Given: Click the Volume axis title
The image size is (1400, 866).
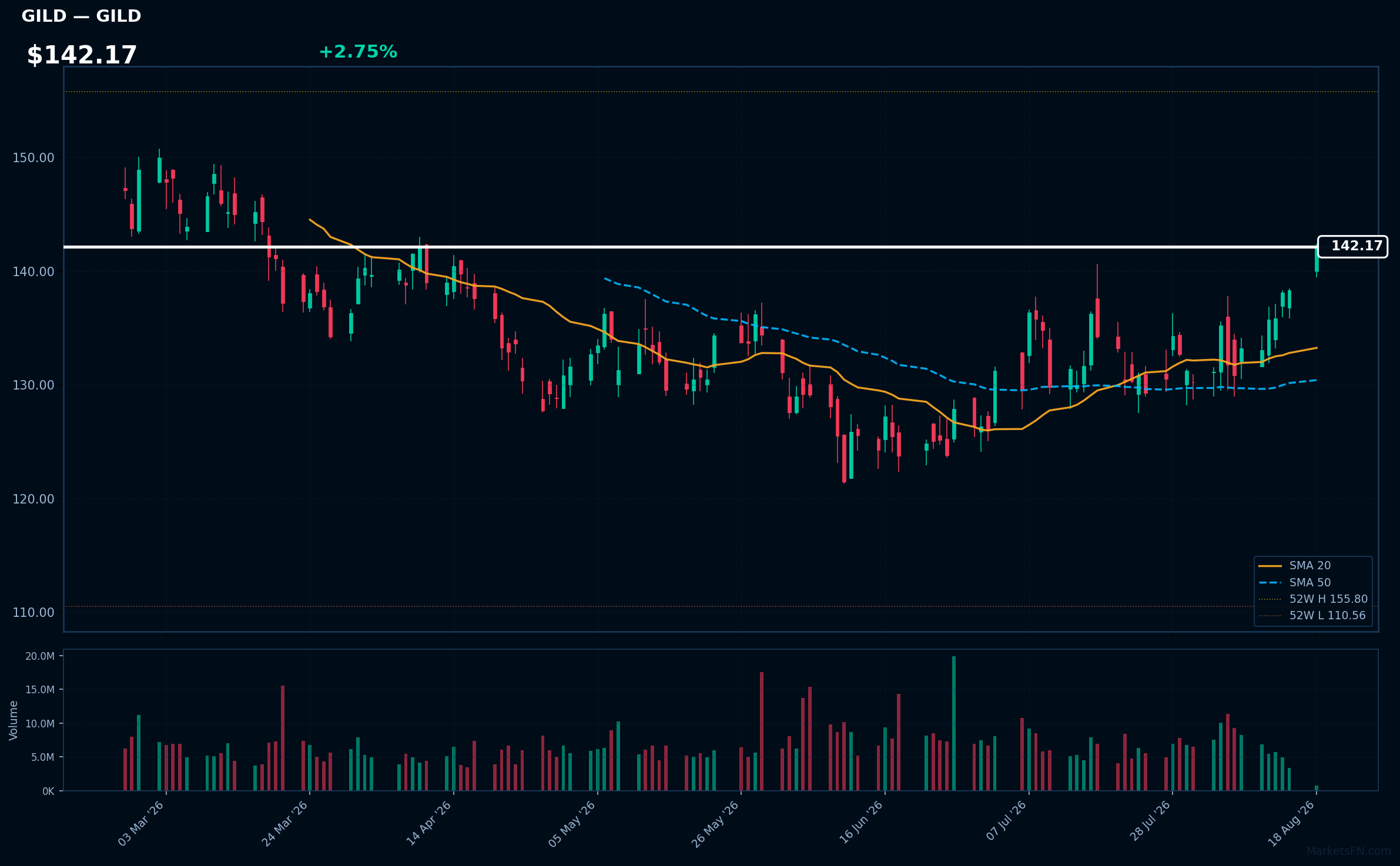Looking at the screenshot, I should [x=14, y=720].
